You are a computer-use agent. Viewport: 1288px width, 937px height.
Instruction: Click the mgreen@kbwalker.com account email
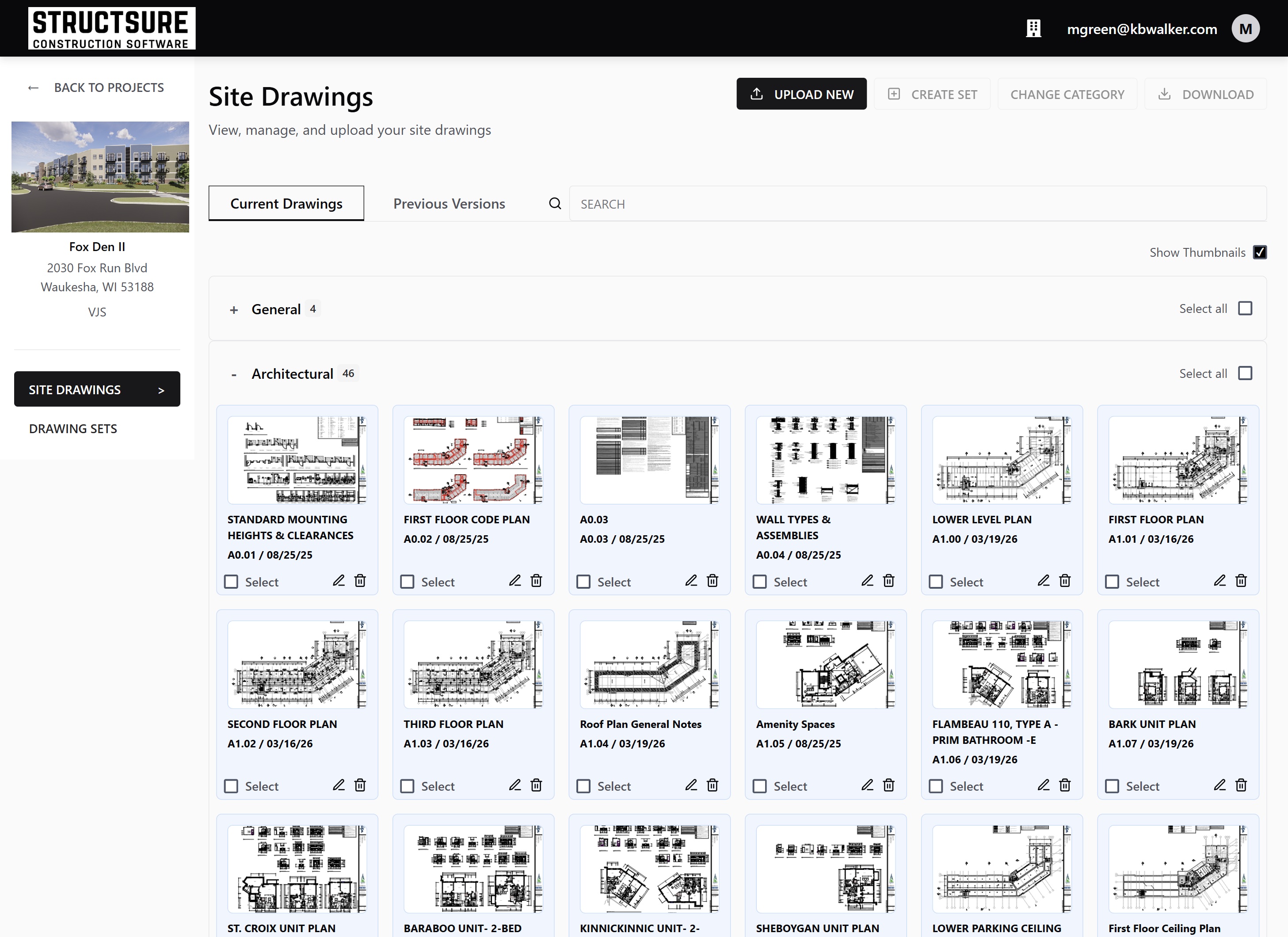click(x=1142, y=29)
